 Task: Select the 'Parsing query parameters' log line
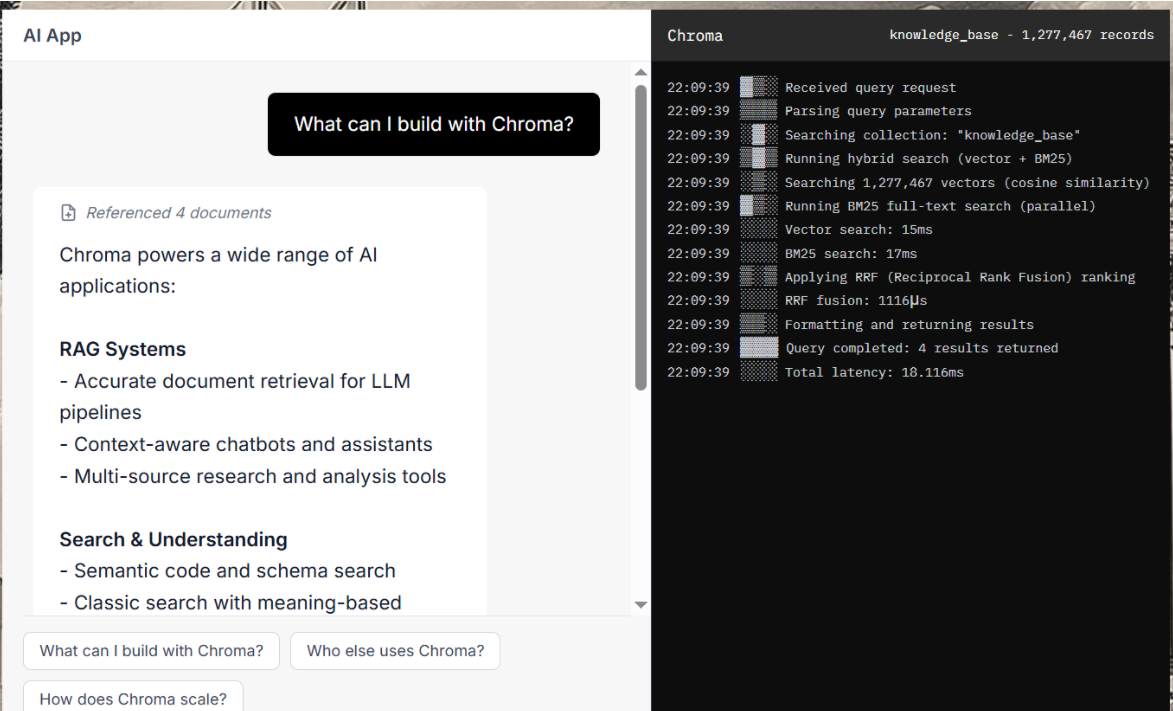point(878,111)
